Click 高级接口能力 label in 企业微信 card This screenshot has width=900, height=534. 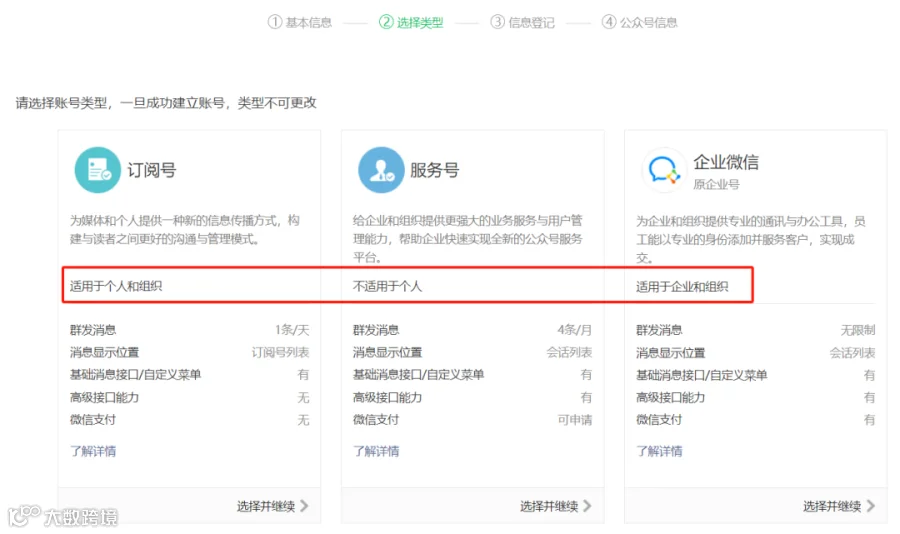(670, 397)
